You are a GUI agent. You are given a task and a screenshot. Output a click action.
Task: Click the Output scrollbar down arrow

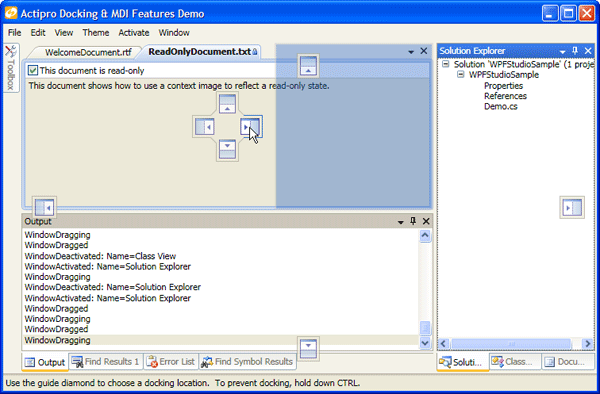(x=425, y=342)
